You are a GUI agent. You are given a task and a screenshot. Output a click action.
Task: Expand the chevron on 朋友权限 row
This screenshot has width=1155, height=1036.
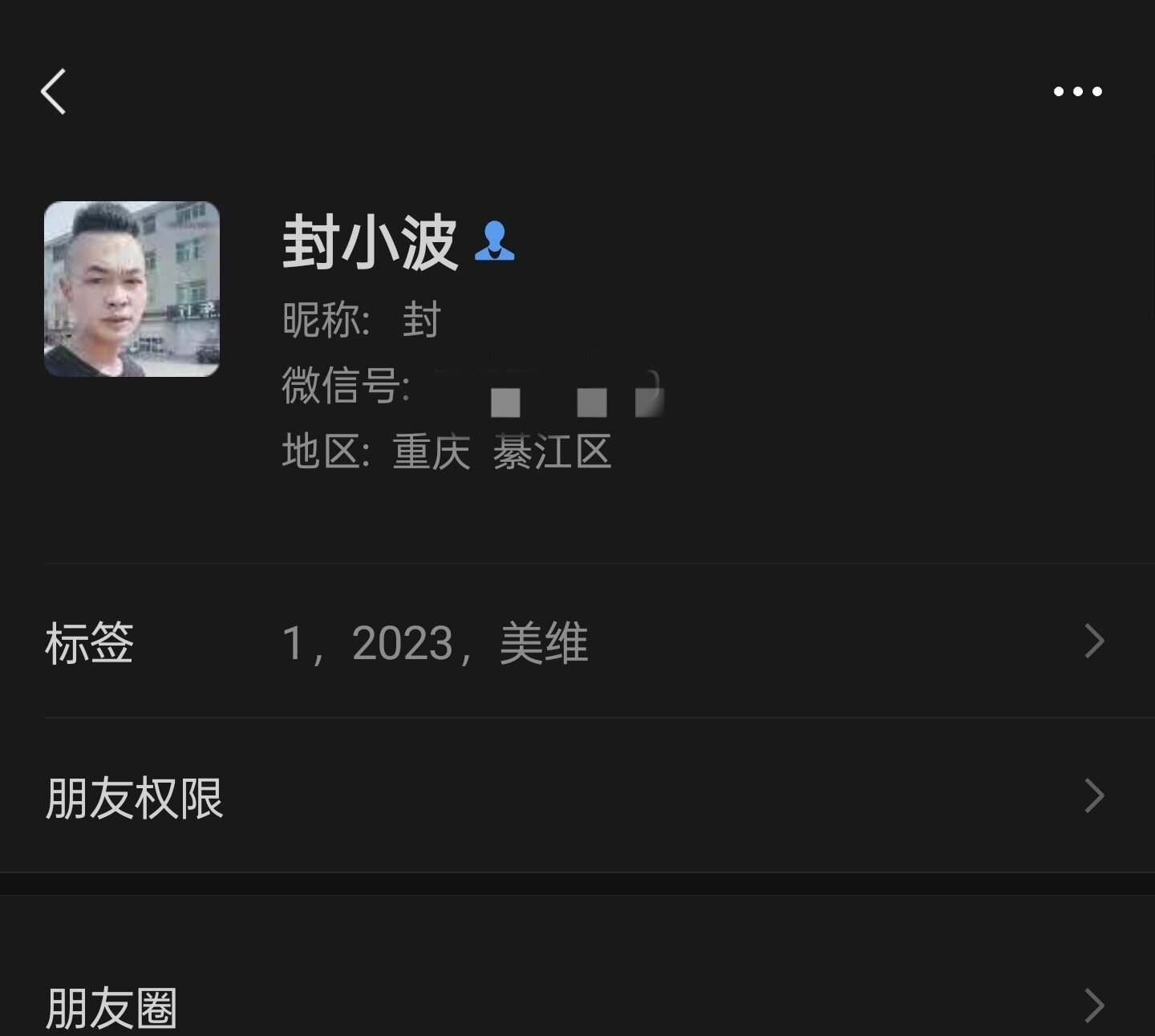pos(1095,795)
